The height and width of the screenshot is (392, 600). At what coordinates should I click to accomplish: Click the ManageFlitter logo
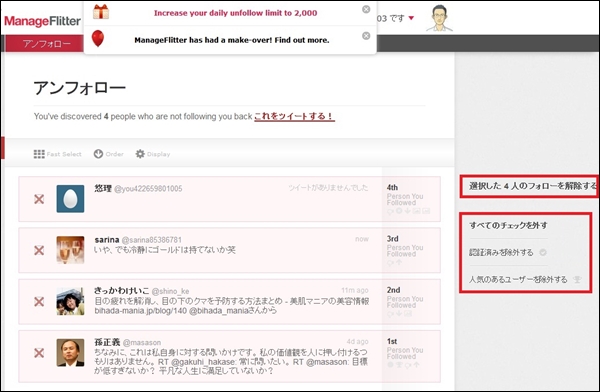click(42, 21)
